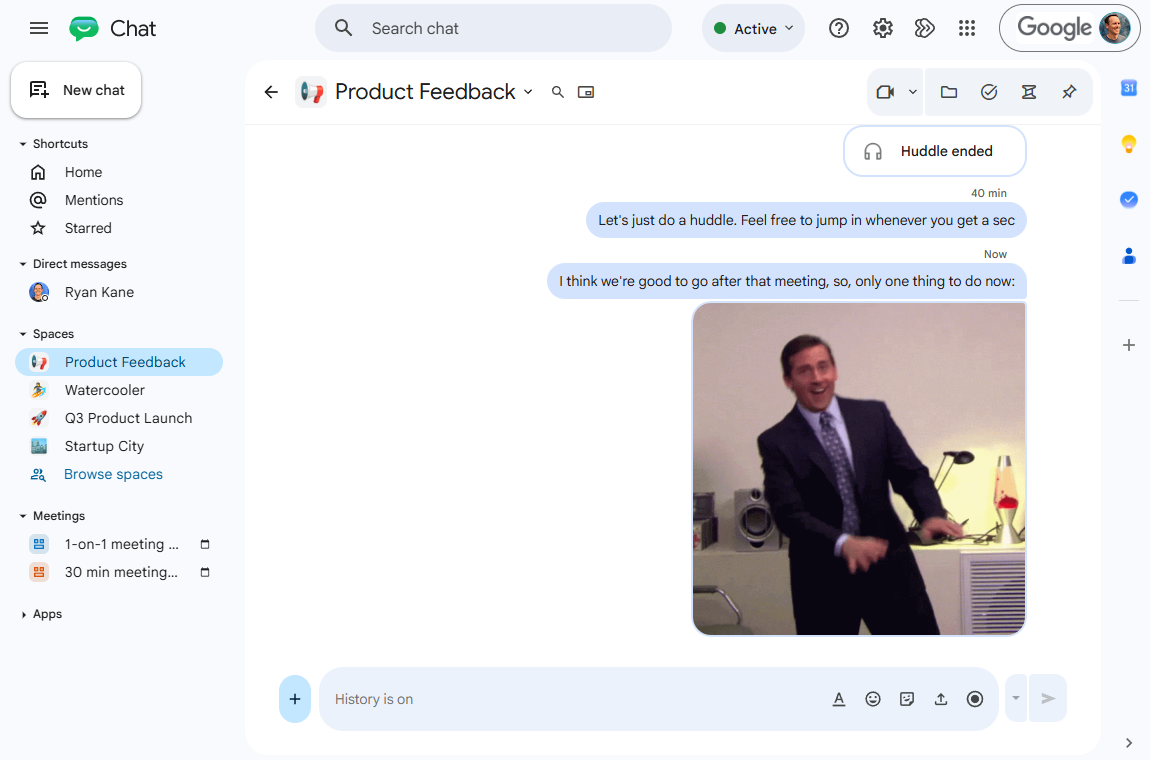Image resolution: width=1150 pixels, height=760 pixels.
Task: Start a video meeting camera icon
Action: pos(885,92)
